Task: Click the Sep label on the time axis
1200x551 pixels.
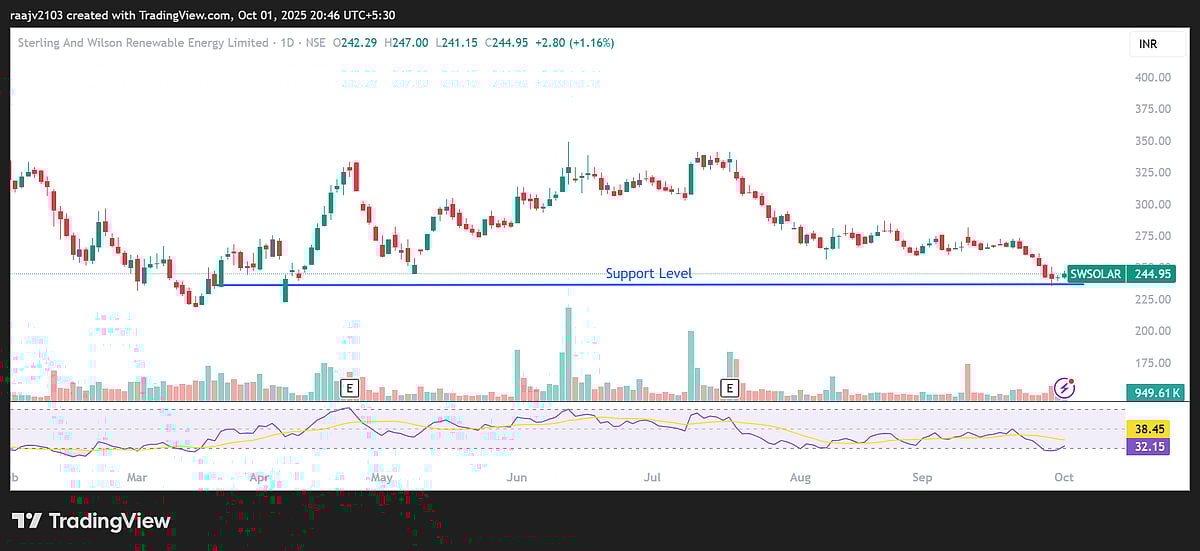Action: 922,478
